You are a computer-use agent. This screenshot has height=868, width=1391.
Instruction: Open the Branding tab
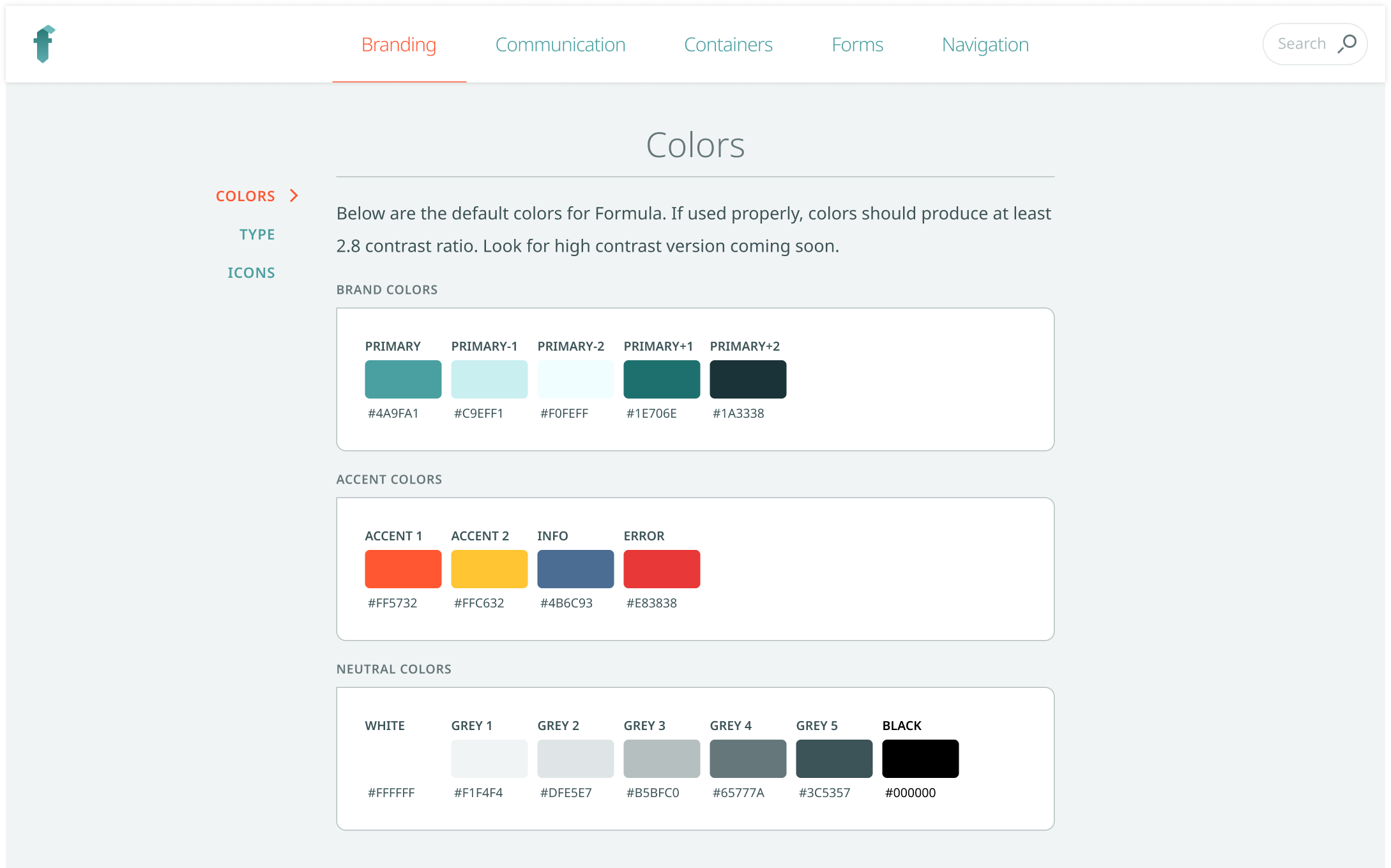[x=399, y=45]
